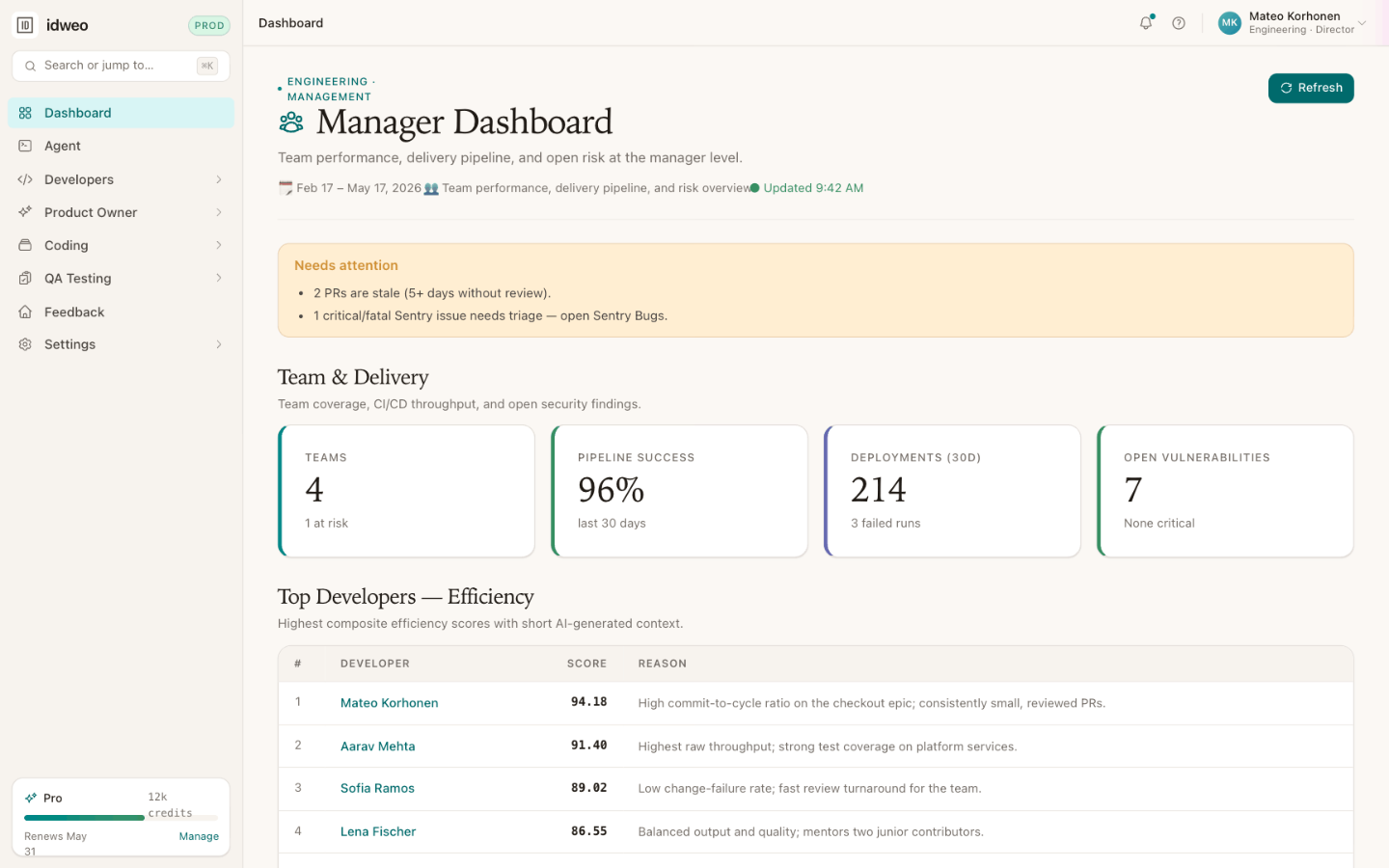
Task: Click the Pro plan sparkle icon
Action: click(x=31, y=798)
